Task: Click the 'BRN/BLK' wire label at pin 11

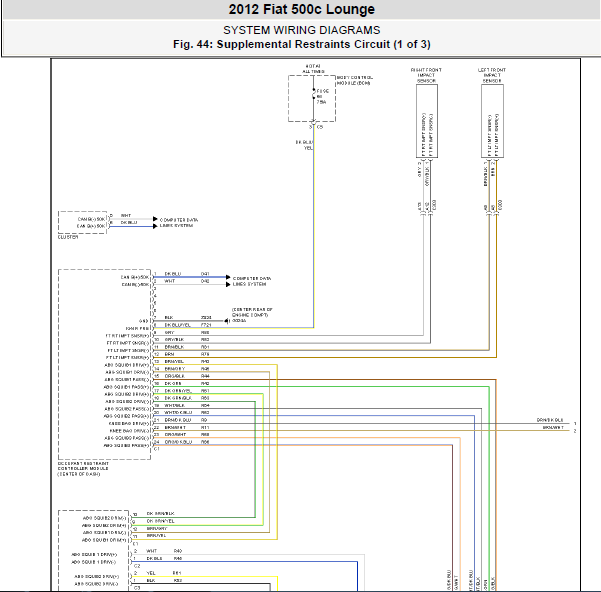Action: (174, 346)
